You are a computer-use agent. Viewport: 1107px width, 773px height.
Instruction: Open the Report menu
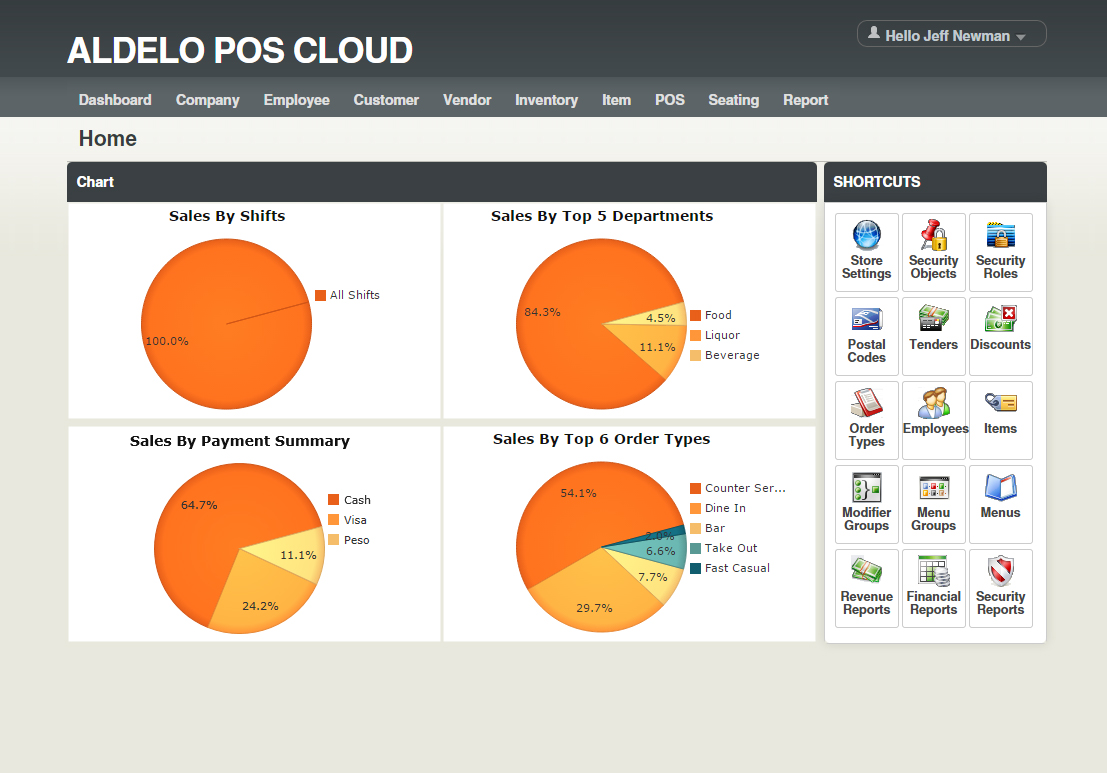806,100
